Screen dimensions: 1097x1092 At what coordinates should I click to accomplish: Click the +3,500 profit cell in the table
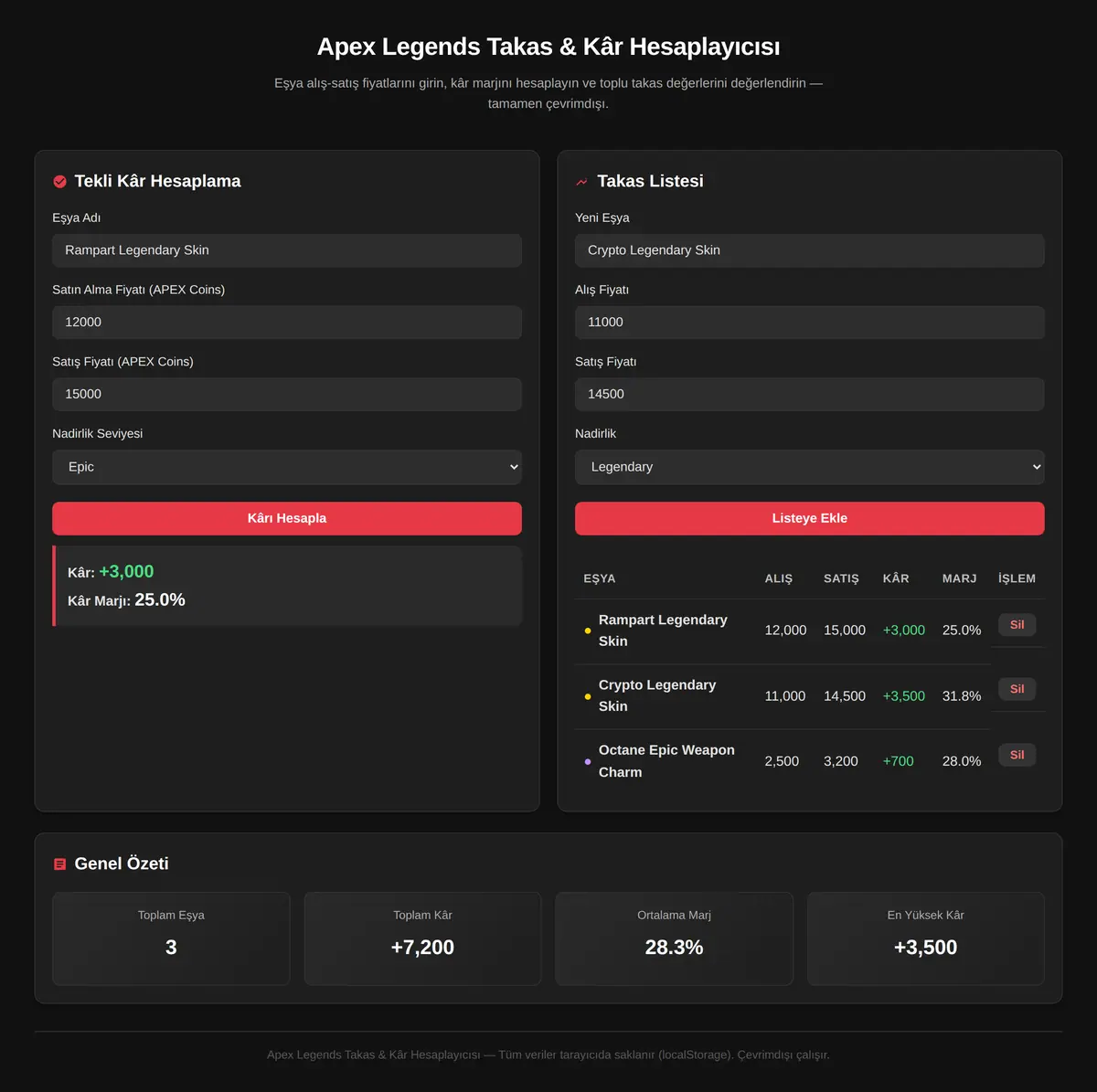pyautogui.click(x=904, y=696)
